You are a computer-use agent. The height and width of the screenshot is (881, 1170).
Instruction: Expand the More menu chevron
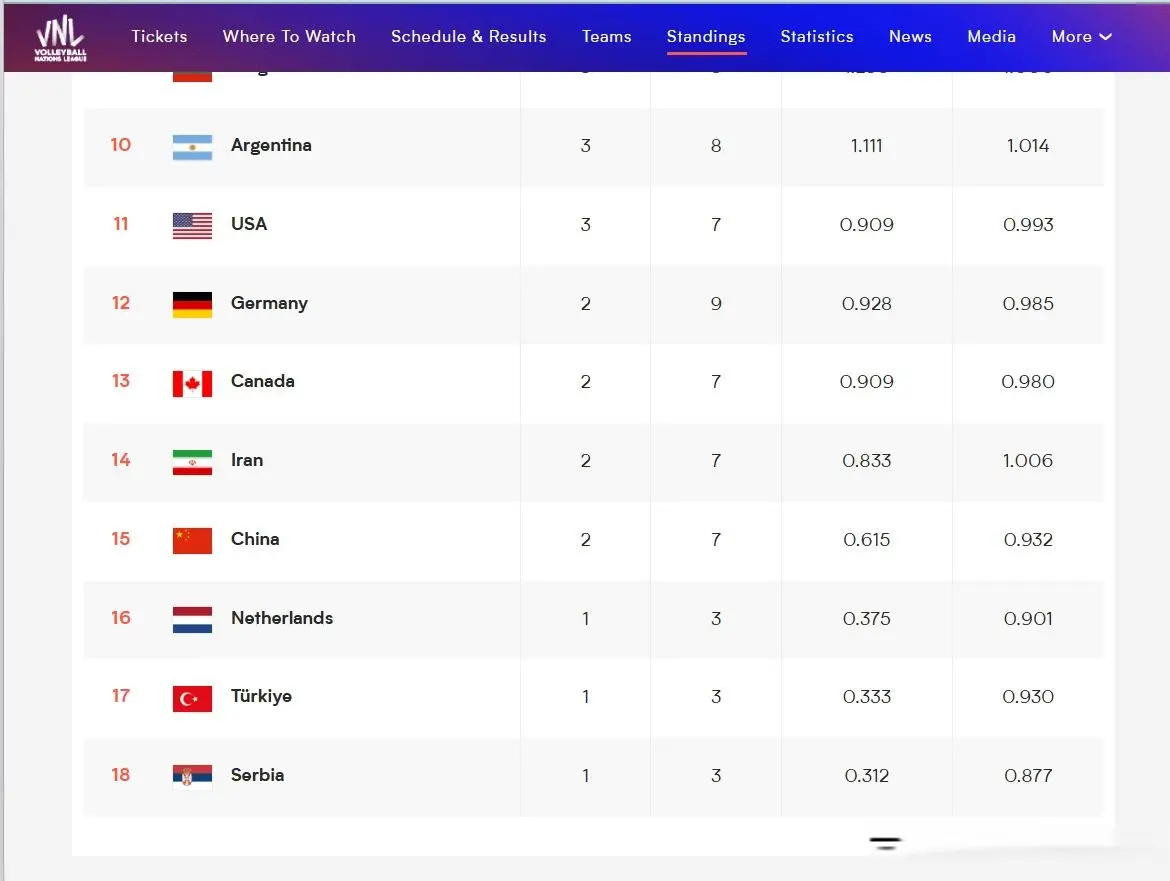(x=1106, y=37)
